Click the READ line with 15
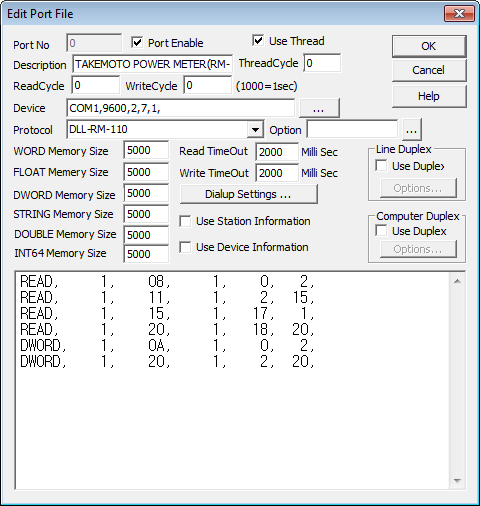This screenshot has height=506, width=480. [x=167, y=313]
